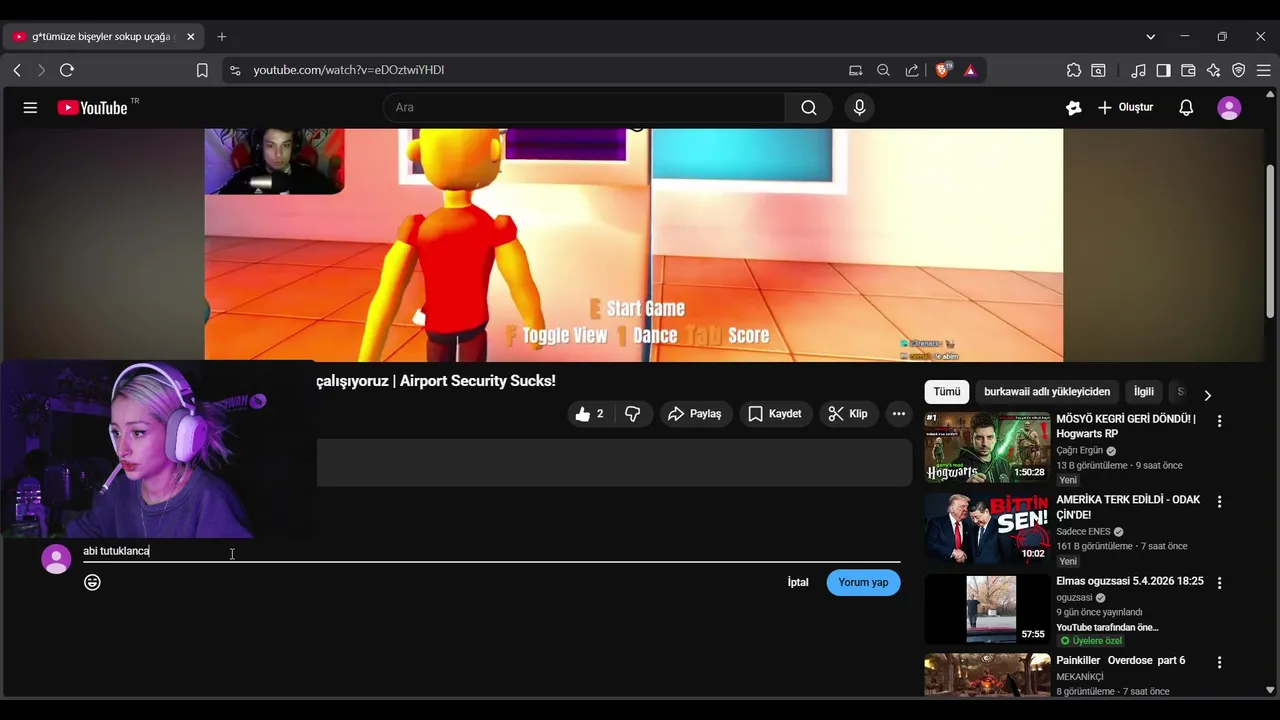Submit the comment with Yorum yap
This screenshot has height=720, width=1280.
click(863, 582)
